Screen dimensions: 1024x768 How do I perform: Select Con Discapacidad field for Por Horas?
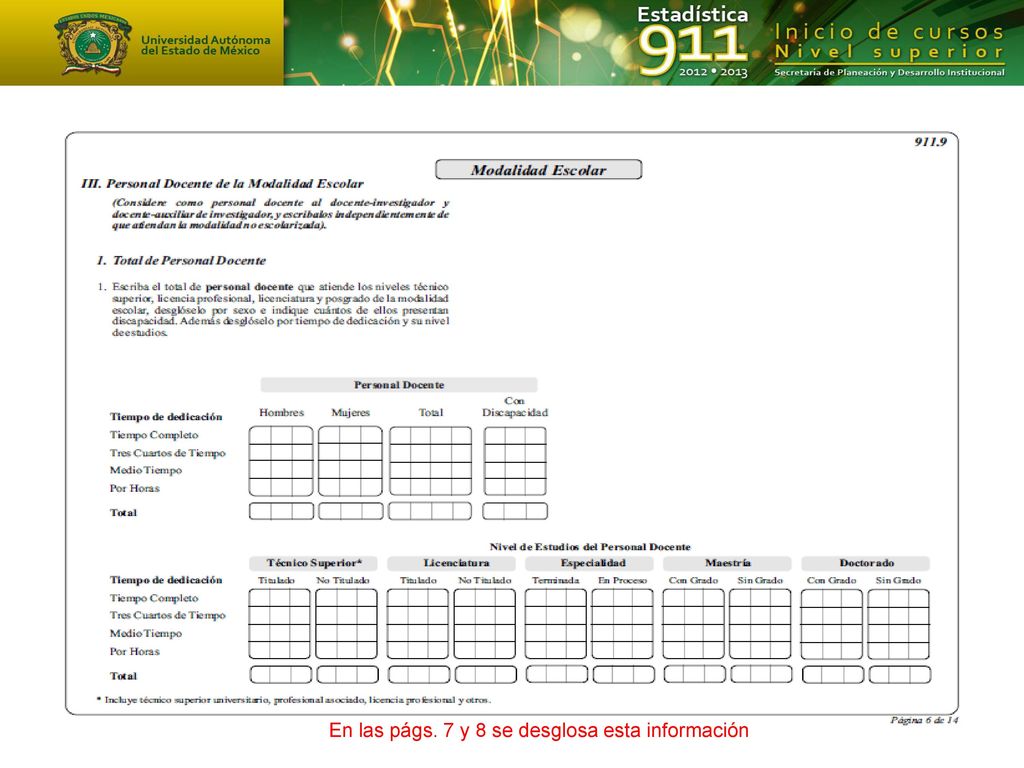coord(515,487)
